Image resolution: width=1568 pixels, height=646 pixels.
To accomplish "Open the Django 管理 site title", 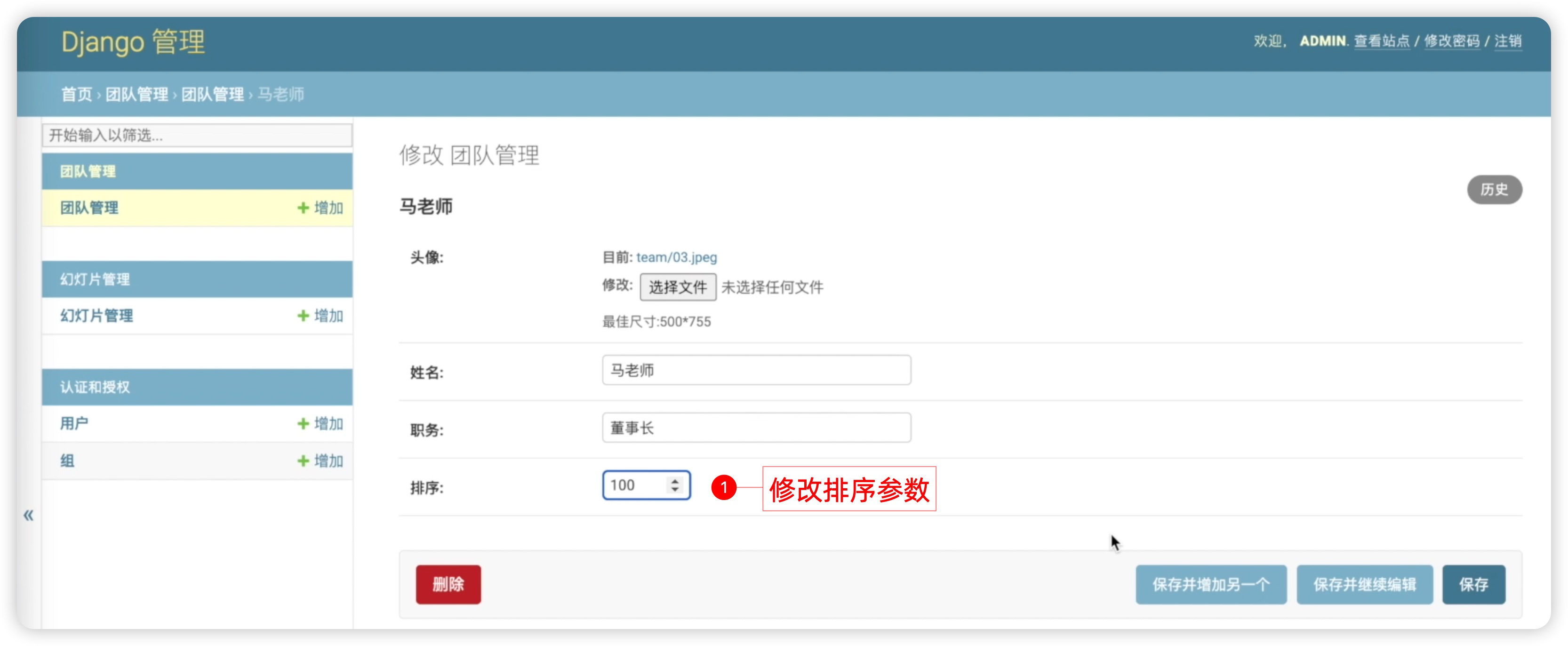I will (133, 43).
